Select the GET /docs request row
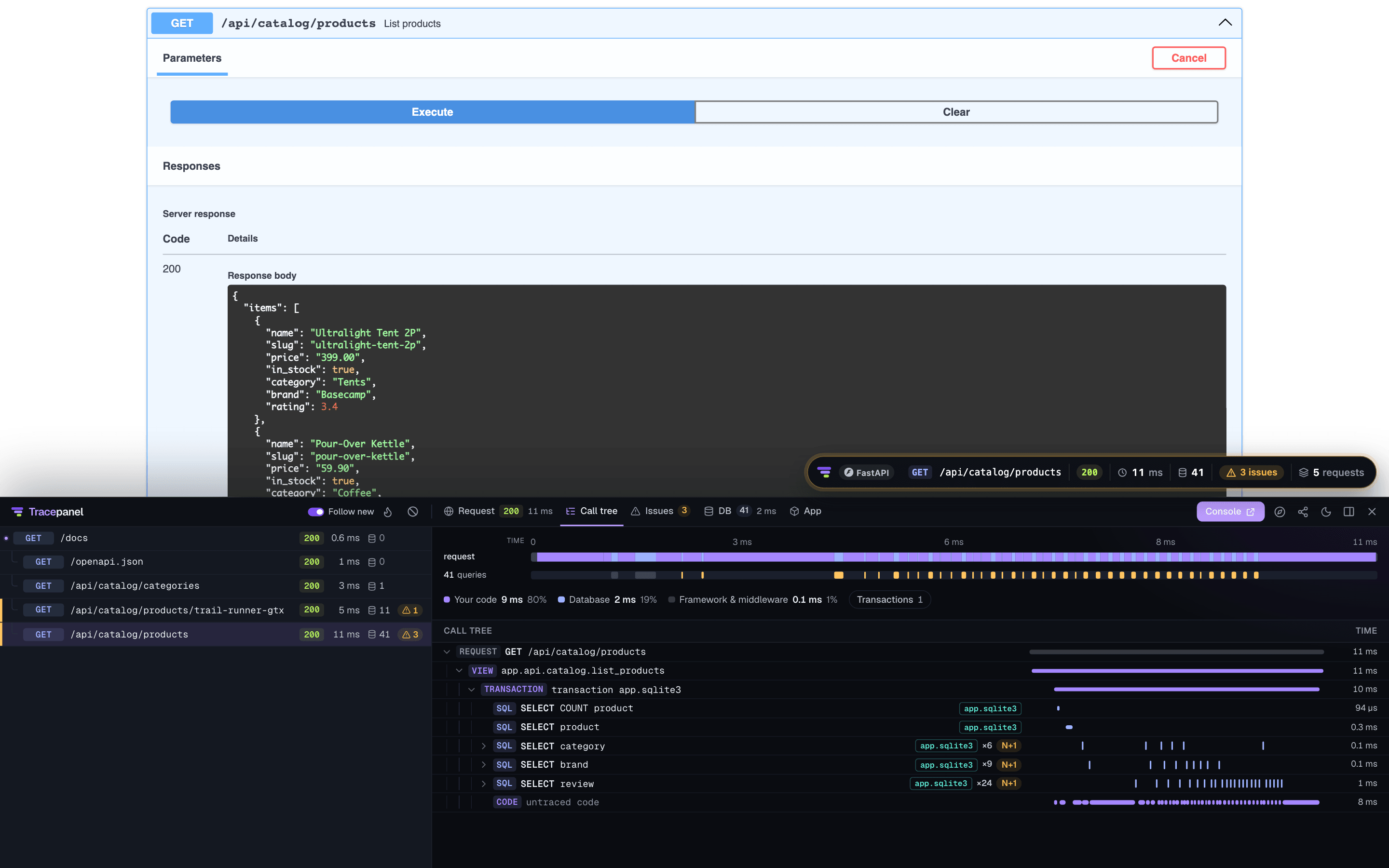Viewport: 1389px width, 868px height. pos(216,538)
